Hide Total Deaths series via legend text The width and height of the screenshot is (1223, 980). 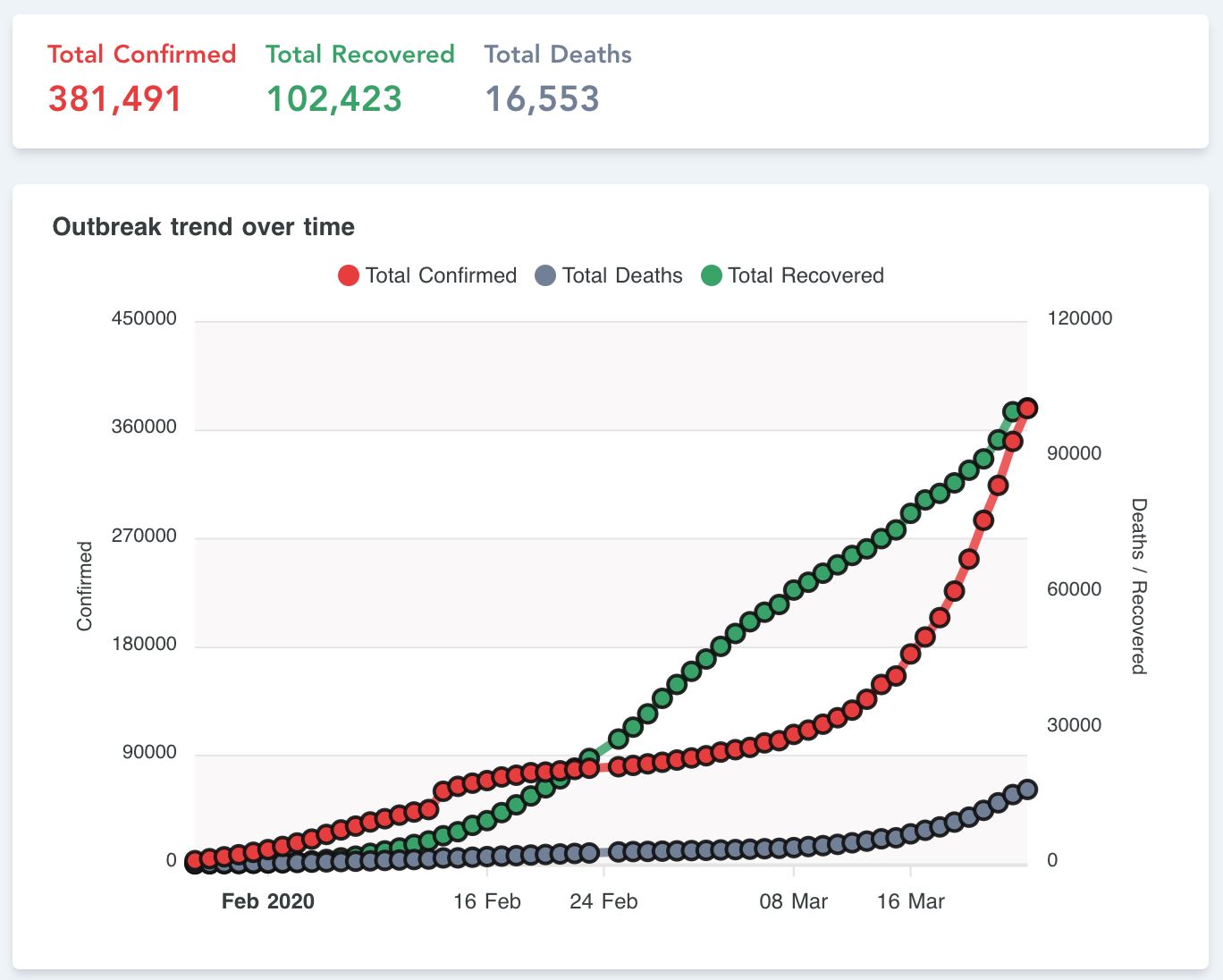point(622,275)
